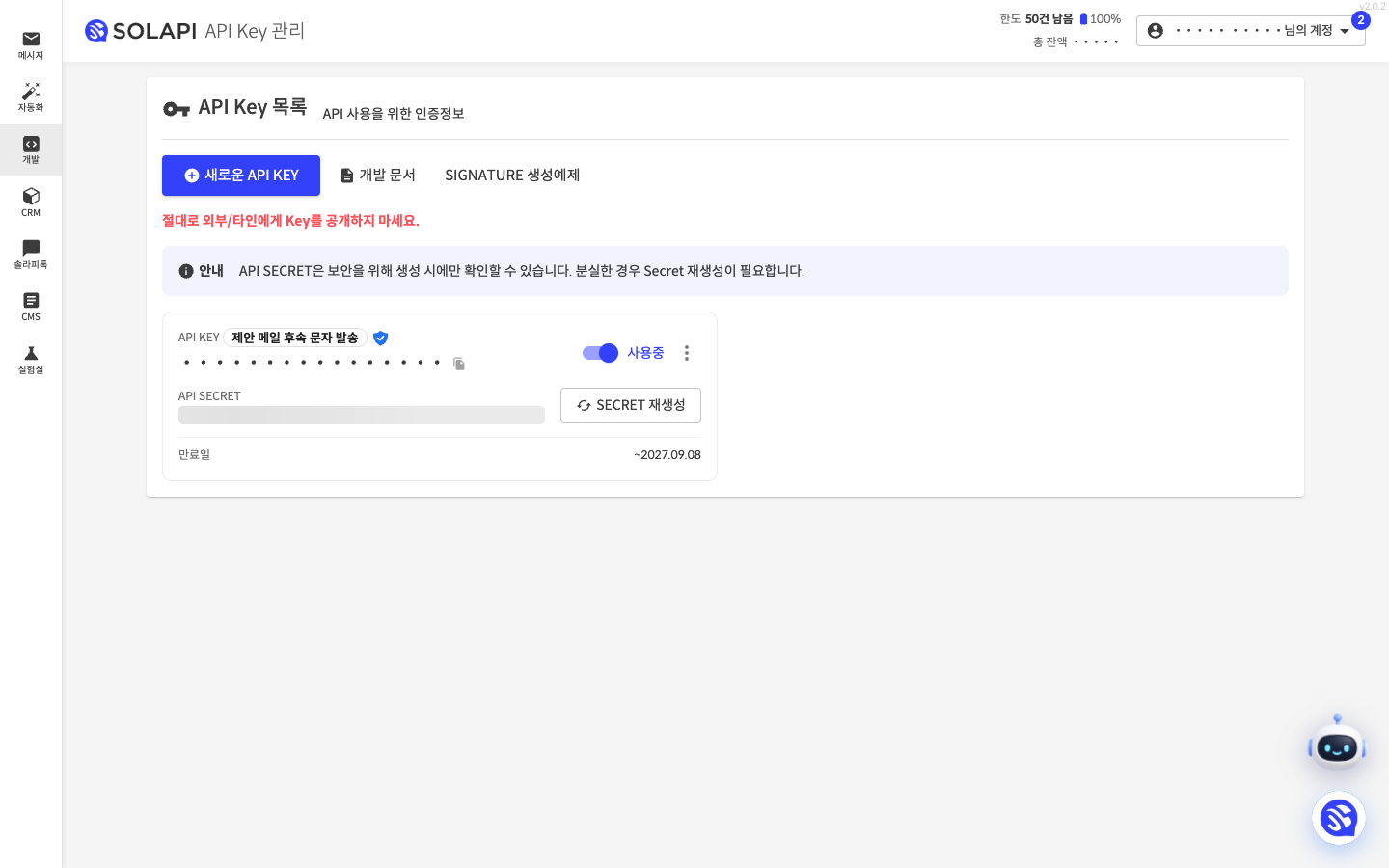Open the API key more options menu
1389x868 pixels.
click(x=687, y=353)
